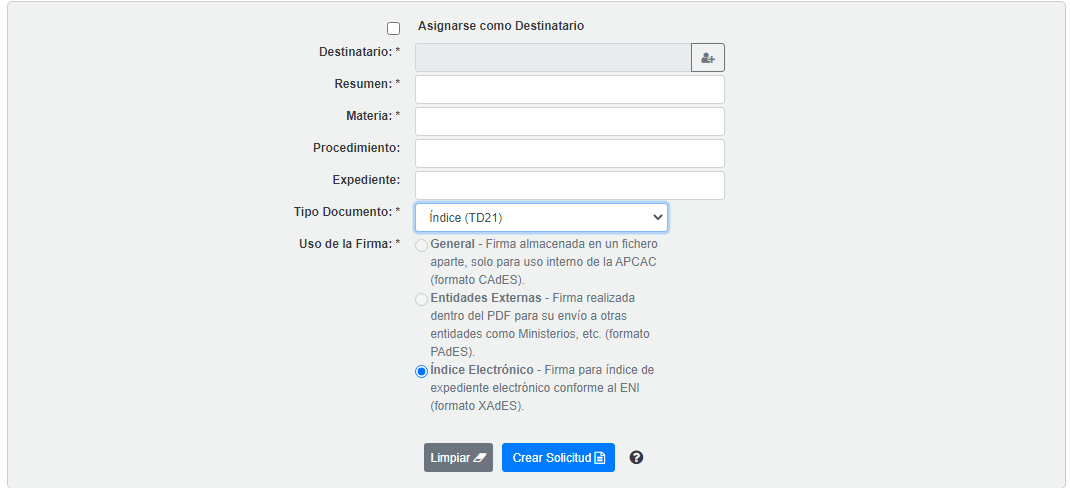The height and width of the screenshot is (488, 1070).
Task: Click the Procedimiento label text
Action: (x=356, y=147)
